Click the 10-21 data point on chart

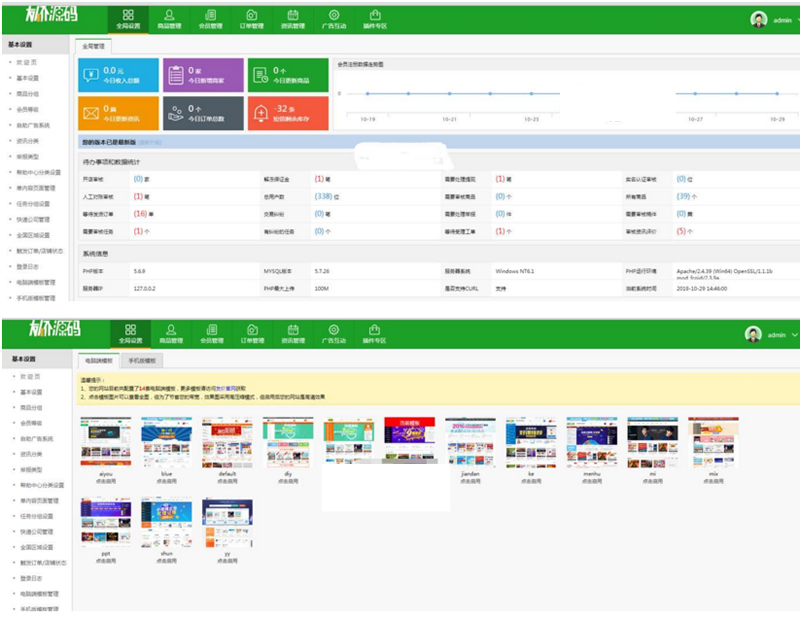pos(449,94)
